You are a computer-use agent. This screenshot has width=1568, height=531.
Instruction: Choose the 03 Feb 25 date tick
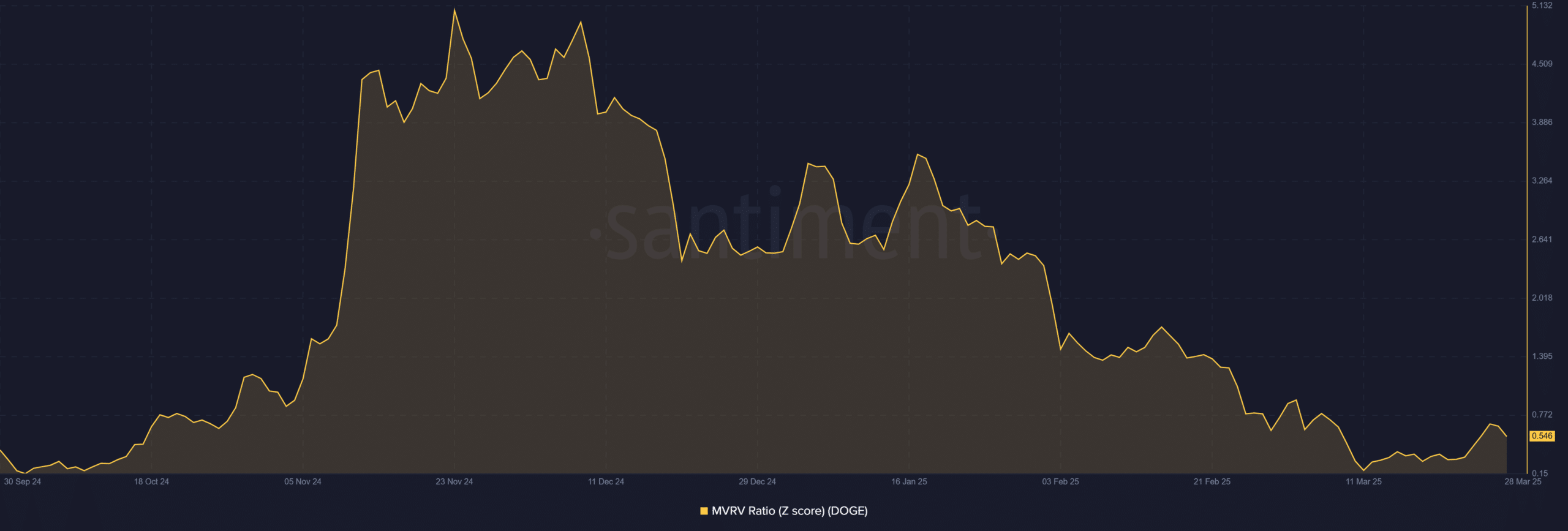(1060, 481)
